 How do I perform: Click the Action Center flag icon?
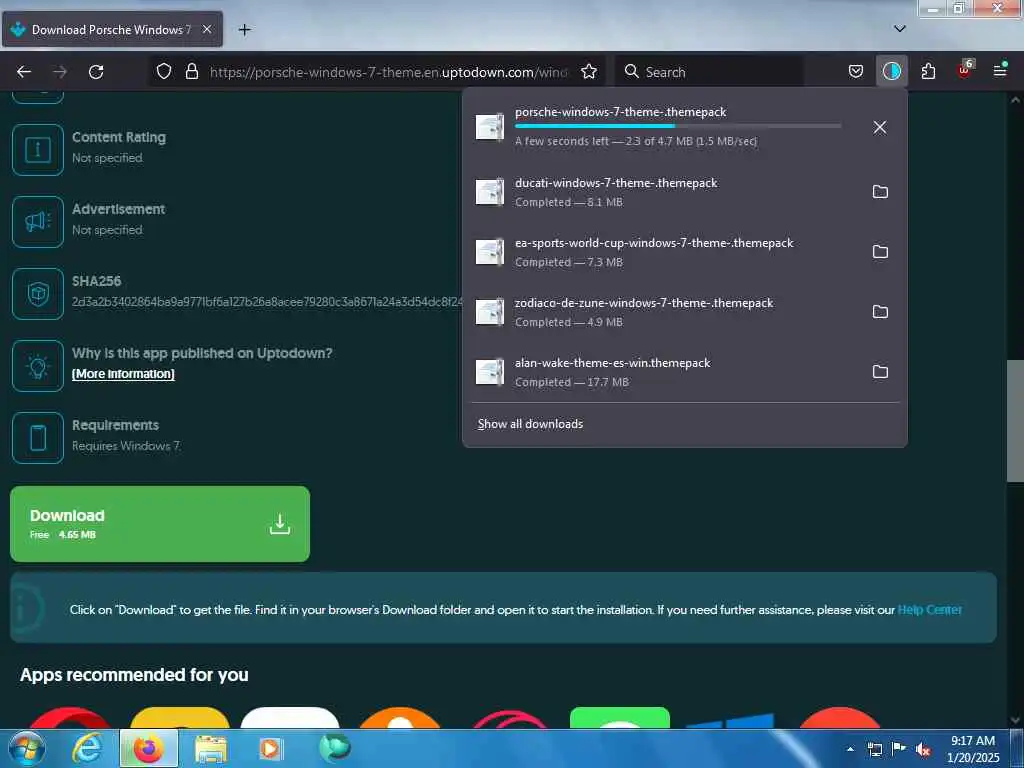[x=899, y=749]
